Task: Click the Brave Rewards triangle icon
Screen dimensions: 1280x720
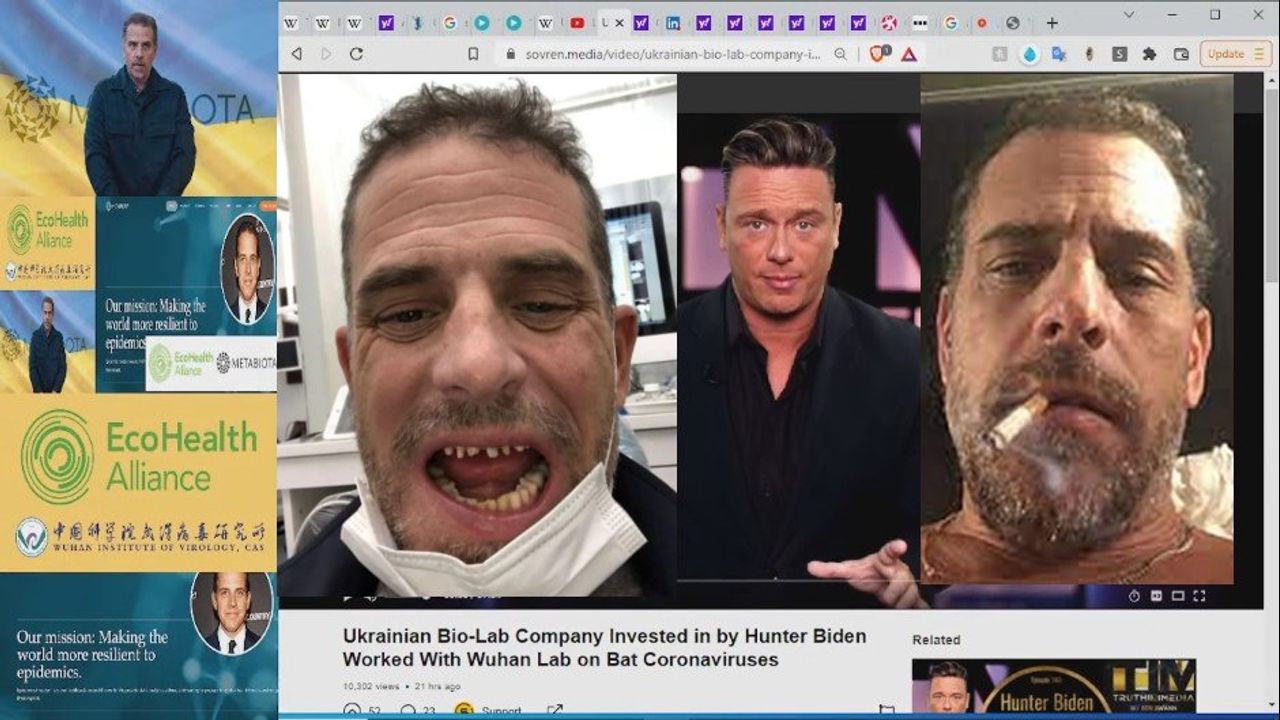Action: (x=908, y=54)
